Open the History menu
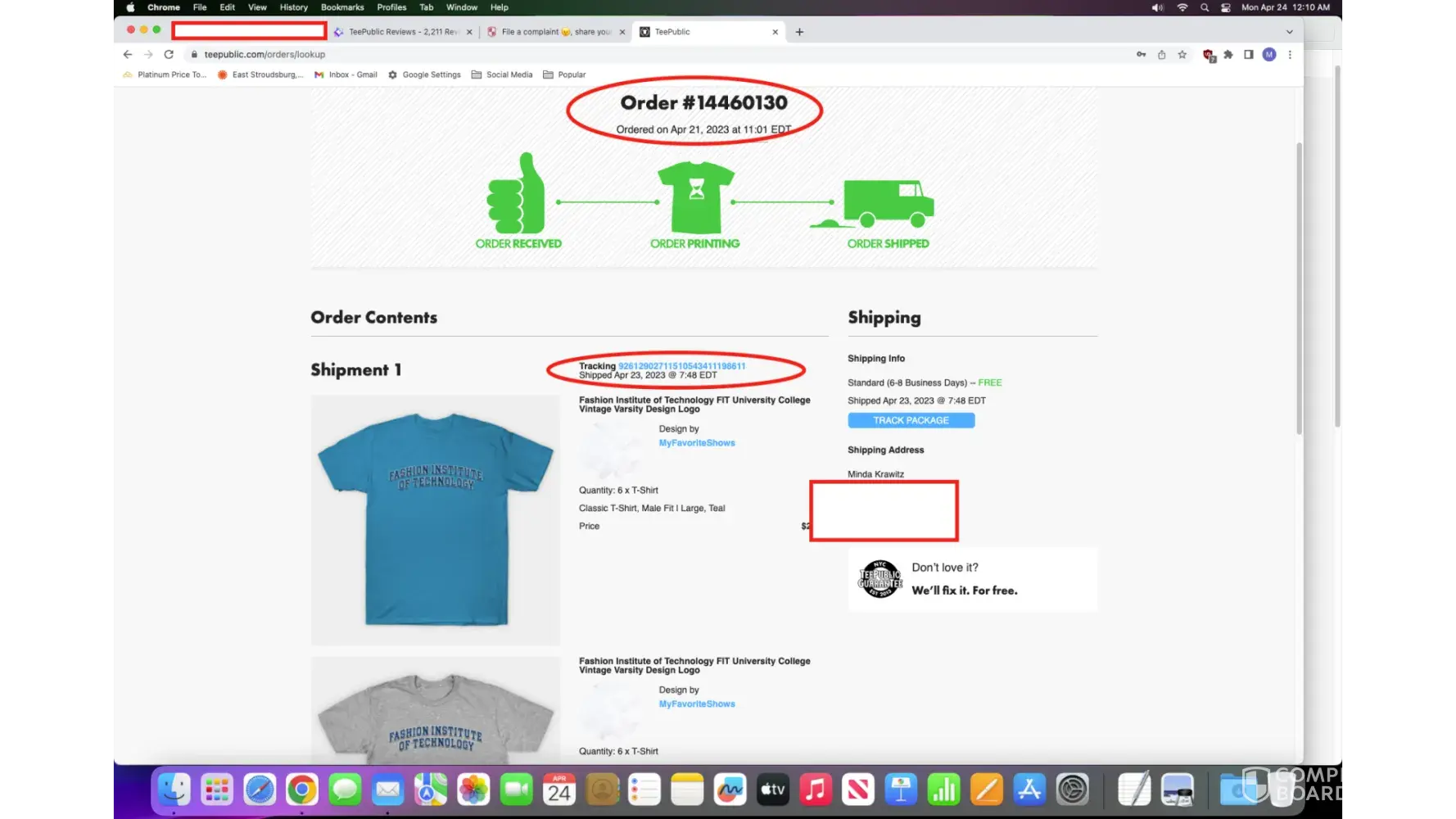 [293, 7]
